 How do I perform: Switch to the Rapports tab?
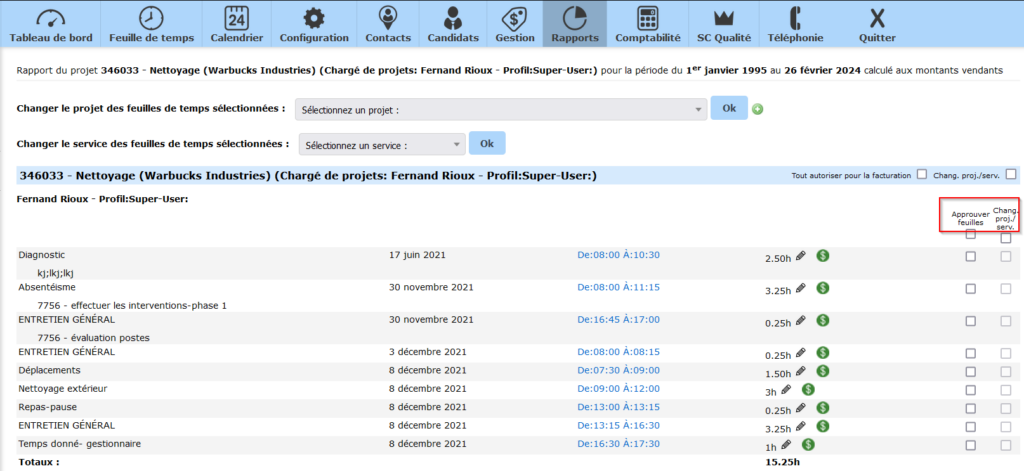575,25
